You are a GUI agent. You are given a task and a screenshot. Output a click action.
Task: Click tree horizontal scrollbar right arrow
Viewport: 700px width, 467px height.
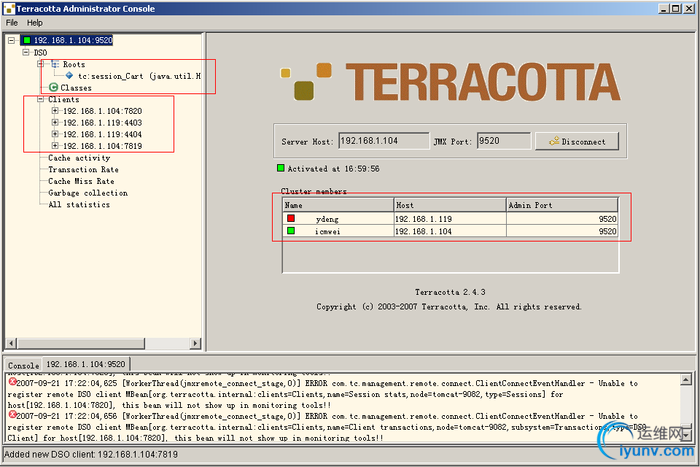[195, 343]
